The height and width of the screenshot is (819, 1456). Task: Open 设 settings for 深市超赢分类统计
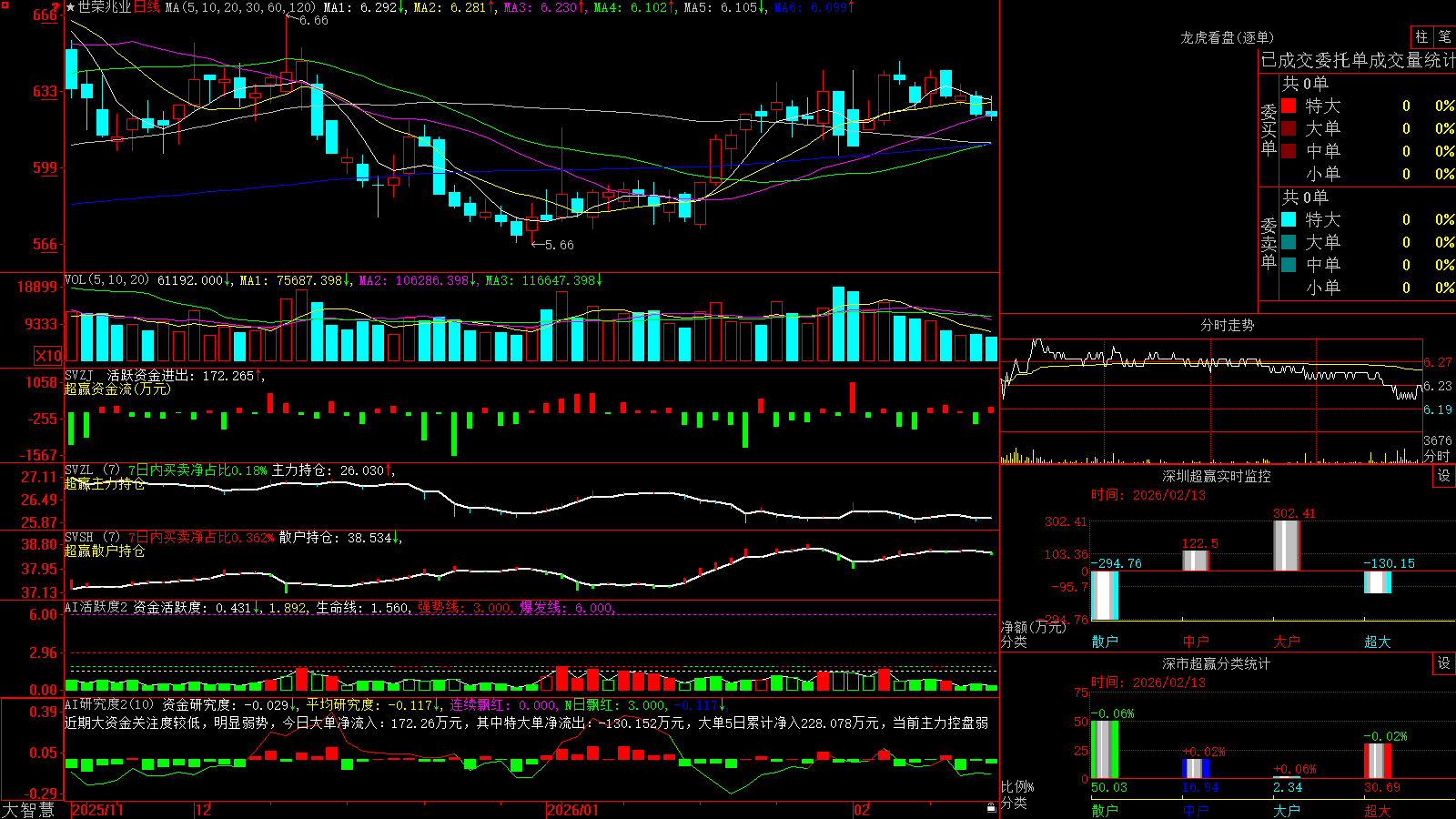point(1444,663)
